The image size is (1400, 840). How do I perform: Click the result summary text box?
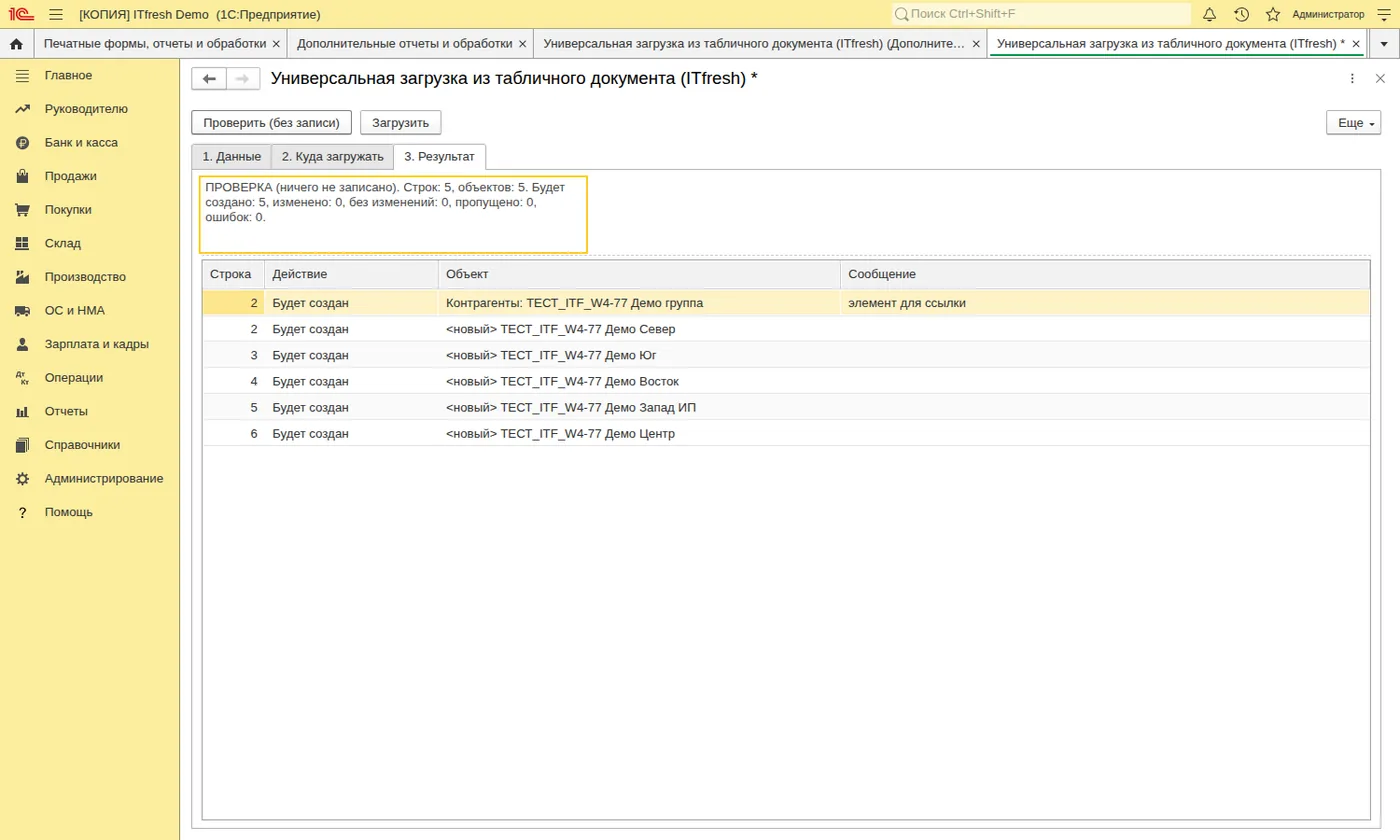393,215
